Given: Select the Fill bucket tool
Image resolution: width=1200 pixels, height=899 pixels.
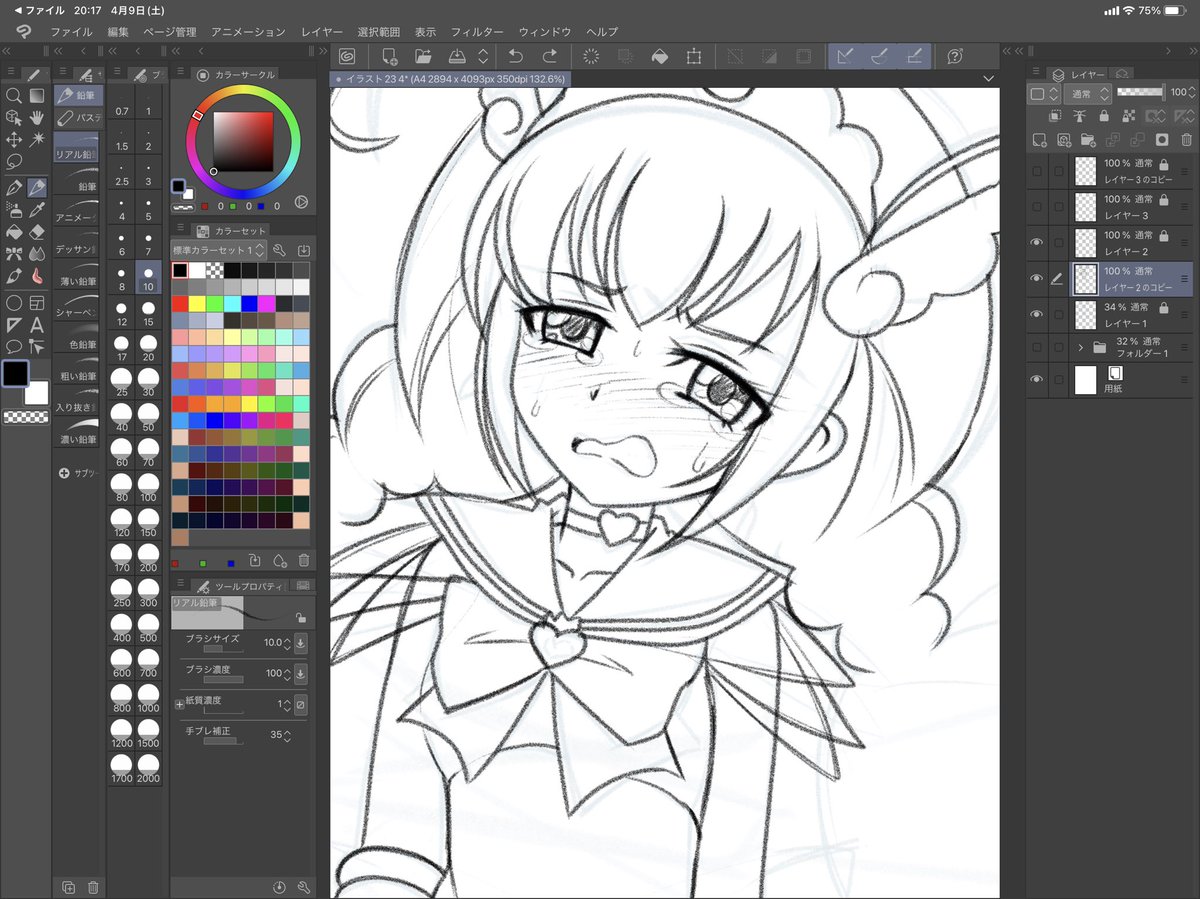Looking at the screenshot, I should pos(14,231).
